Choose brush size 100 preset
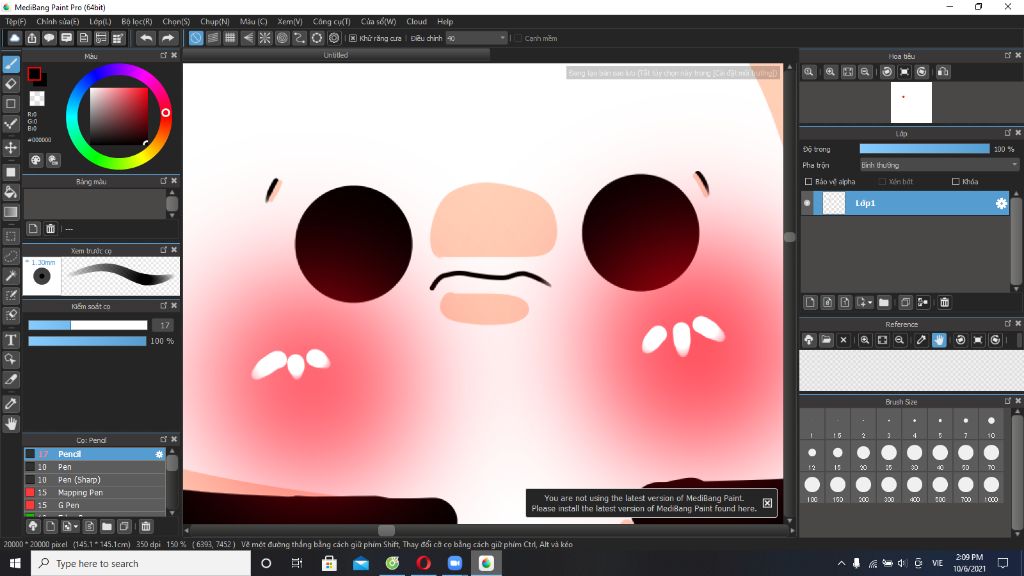 812,488
